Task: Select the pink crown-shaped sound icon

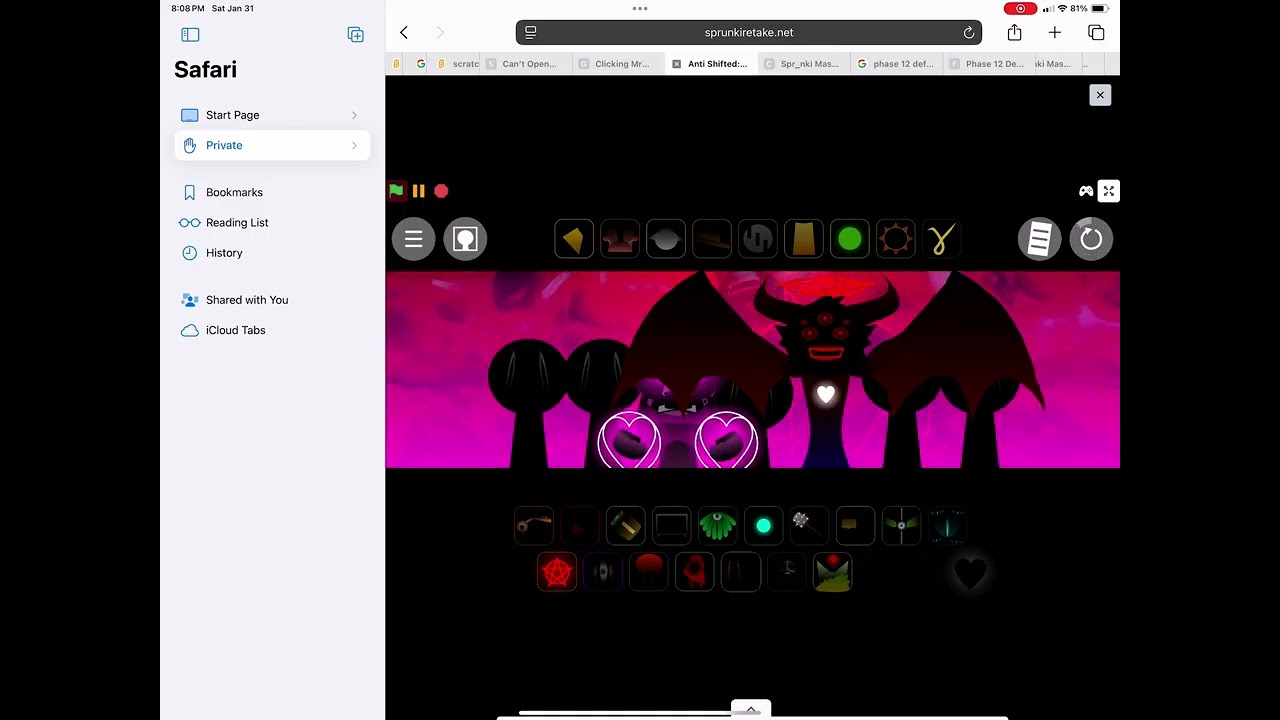Action: tap(620, 240)
